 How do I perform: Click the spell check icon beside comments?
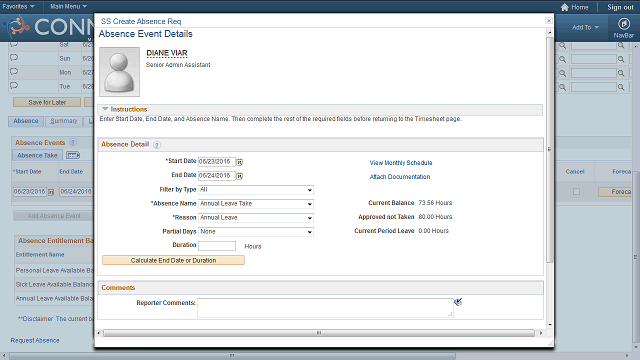[x=458, y=302]
